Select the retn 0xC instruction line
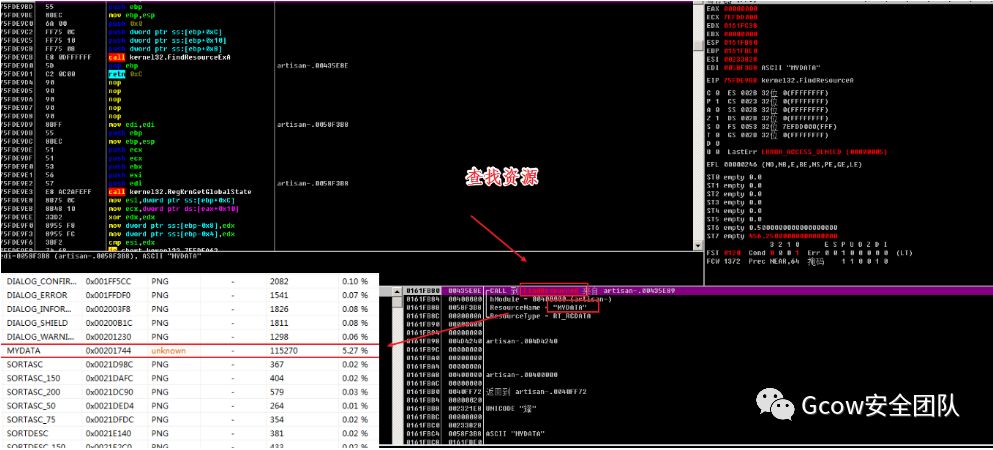This screenshot has height=450, width=993. point(126,73)
